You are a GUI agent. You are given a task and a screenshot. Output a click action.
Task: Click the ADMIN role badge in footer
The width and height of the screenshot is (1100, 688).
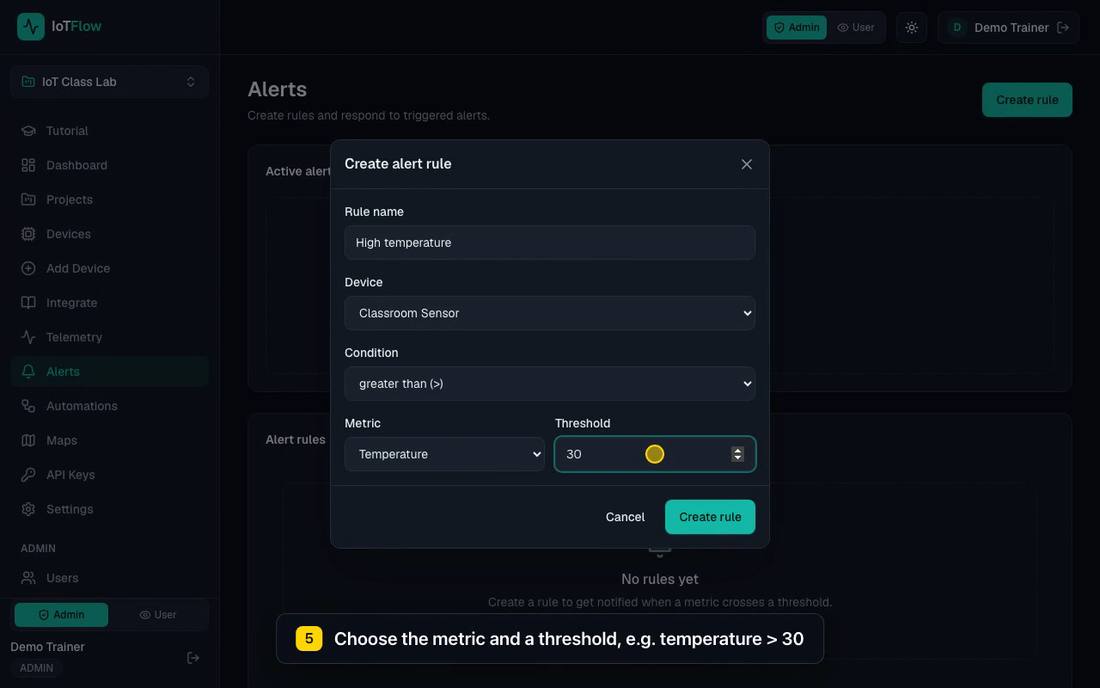(x=36, y=668)
